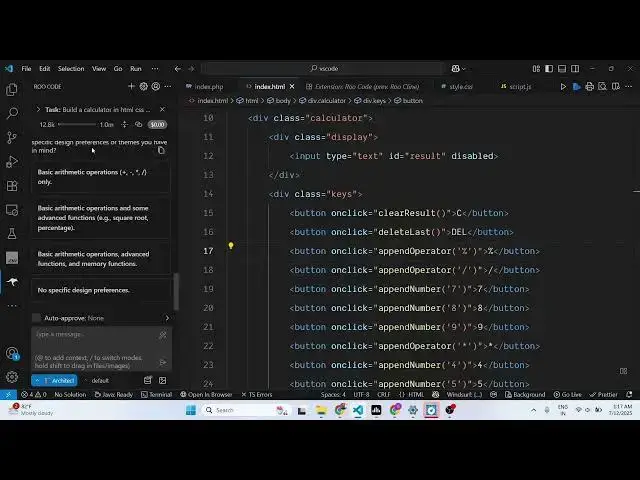Open the Search view in activity bar
The width and height of the screenshot is (640, 480).
pos(12,113)
